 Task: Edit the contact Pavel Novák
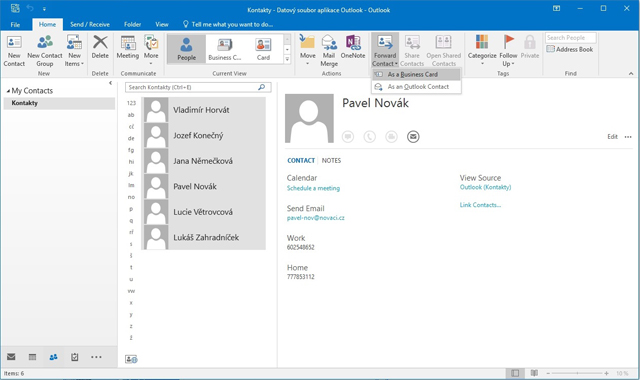612,137
